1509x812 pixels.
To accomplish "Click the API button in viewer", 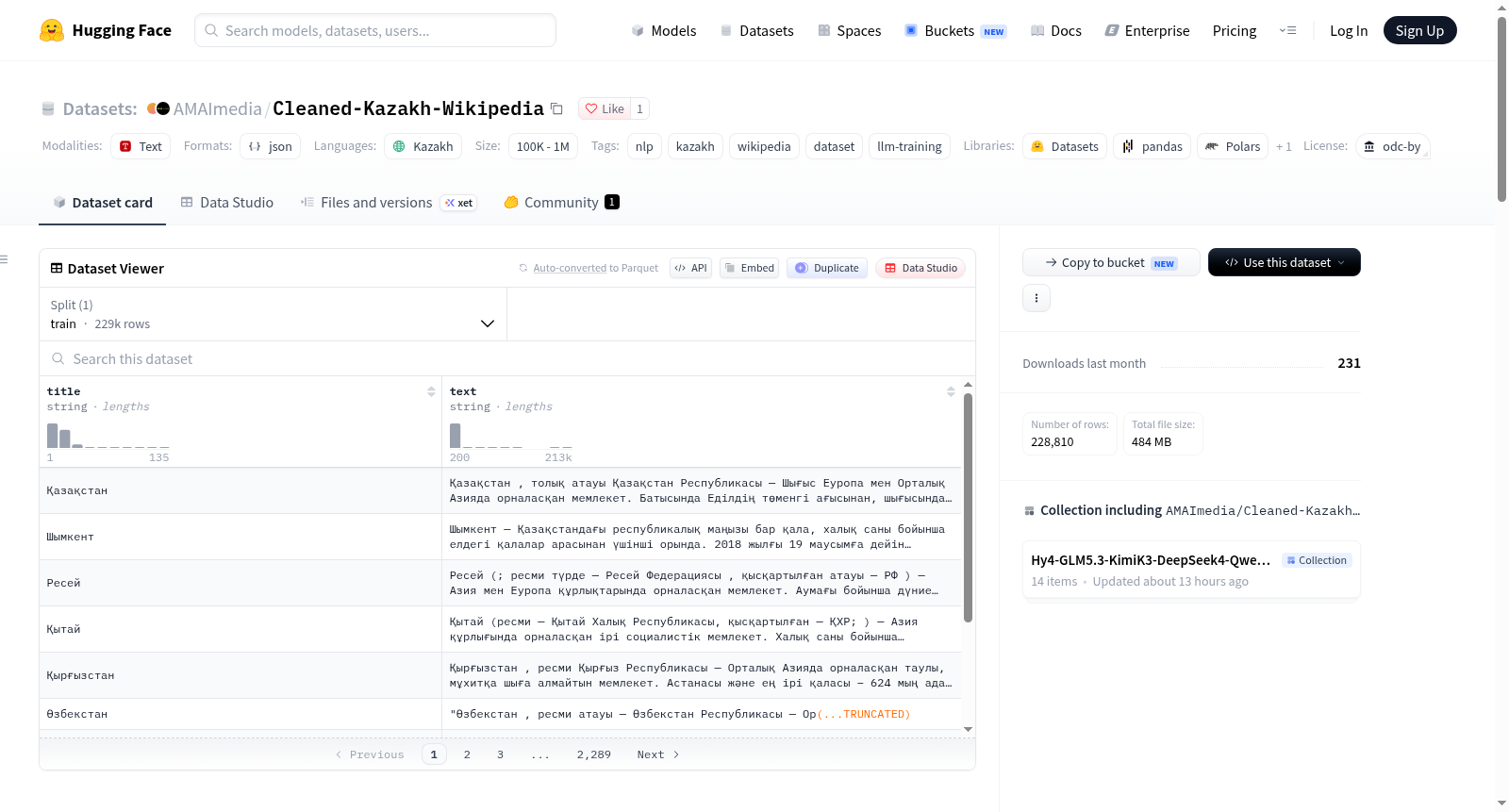I will [x=690, y=268].
